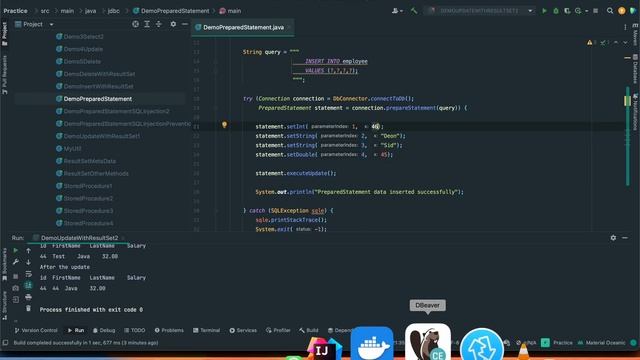Screen dimensions: 640x360
Task: Open VLC cone icon in Dock
Action: click(523, 352)
